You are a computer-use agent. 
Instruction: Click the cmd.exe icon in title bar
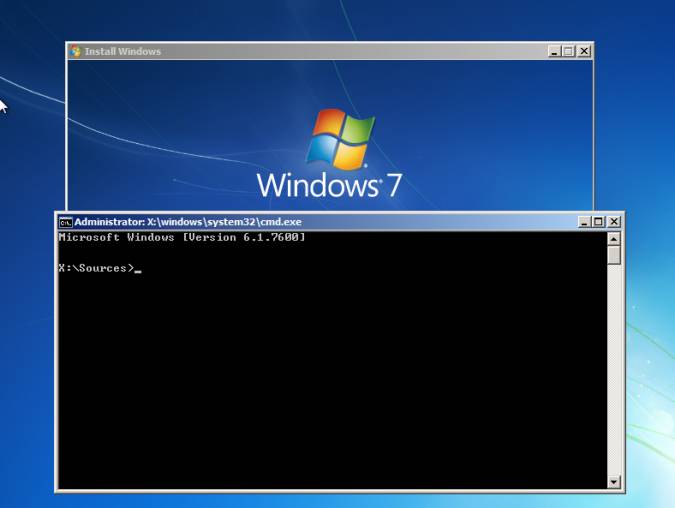coord(65,222)
